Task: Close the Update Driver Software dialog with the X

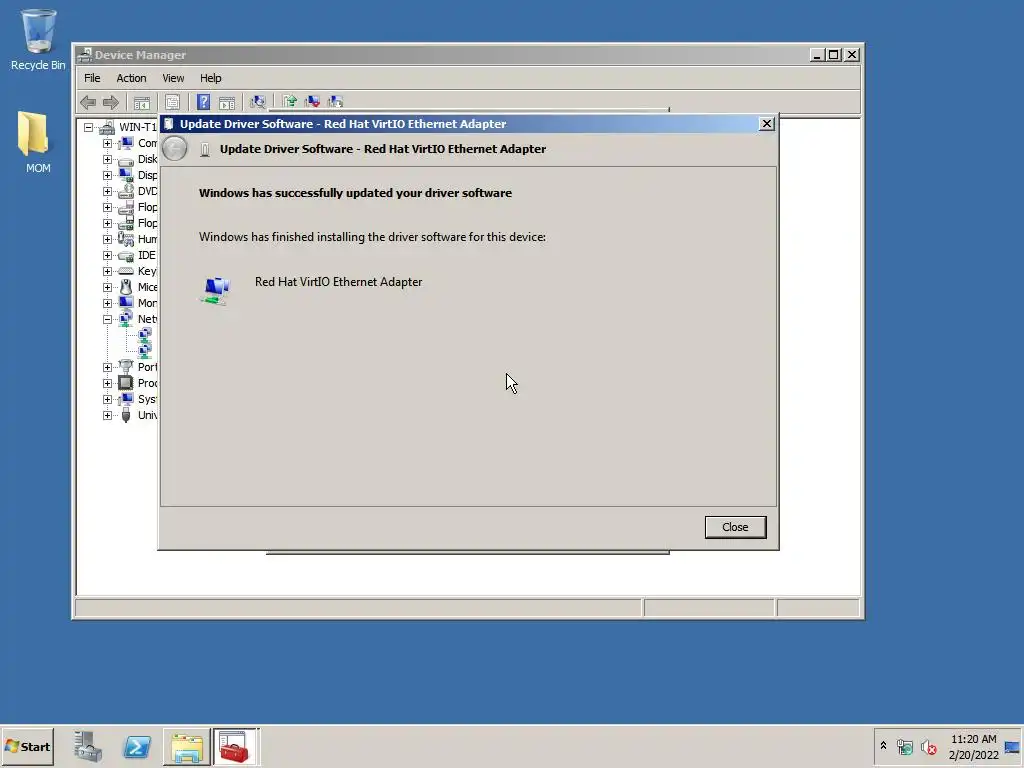Action: pos(767,123)
